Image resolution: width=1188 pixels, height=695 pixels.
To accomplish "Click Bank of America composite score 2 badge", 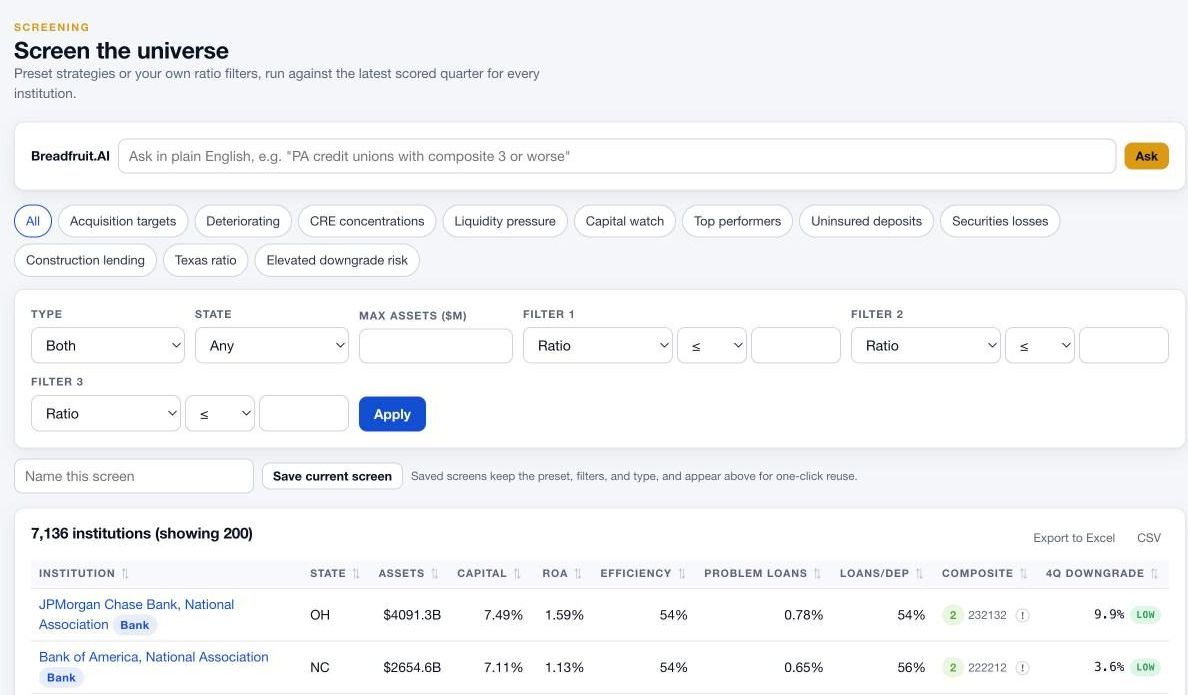I will pos(952,668).
